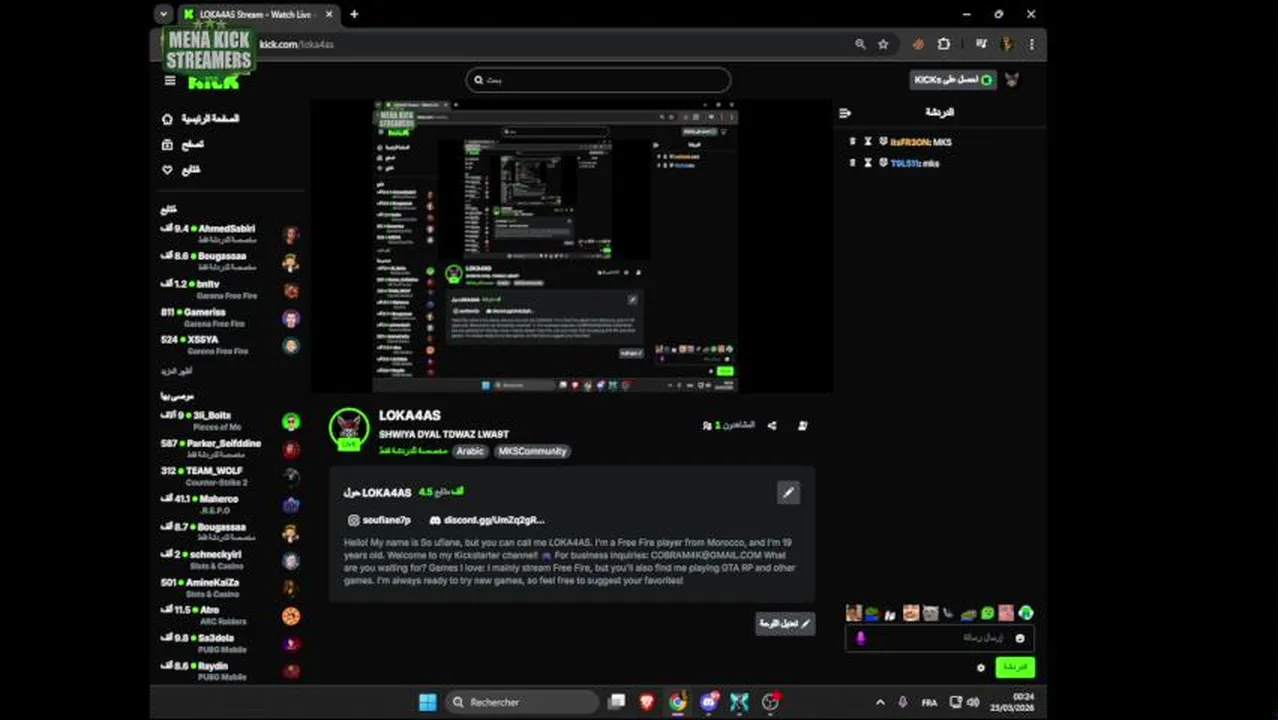Open bnltv channel in sidebar

click(230, 290)
